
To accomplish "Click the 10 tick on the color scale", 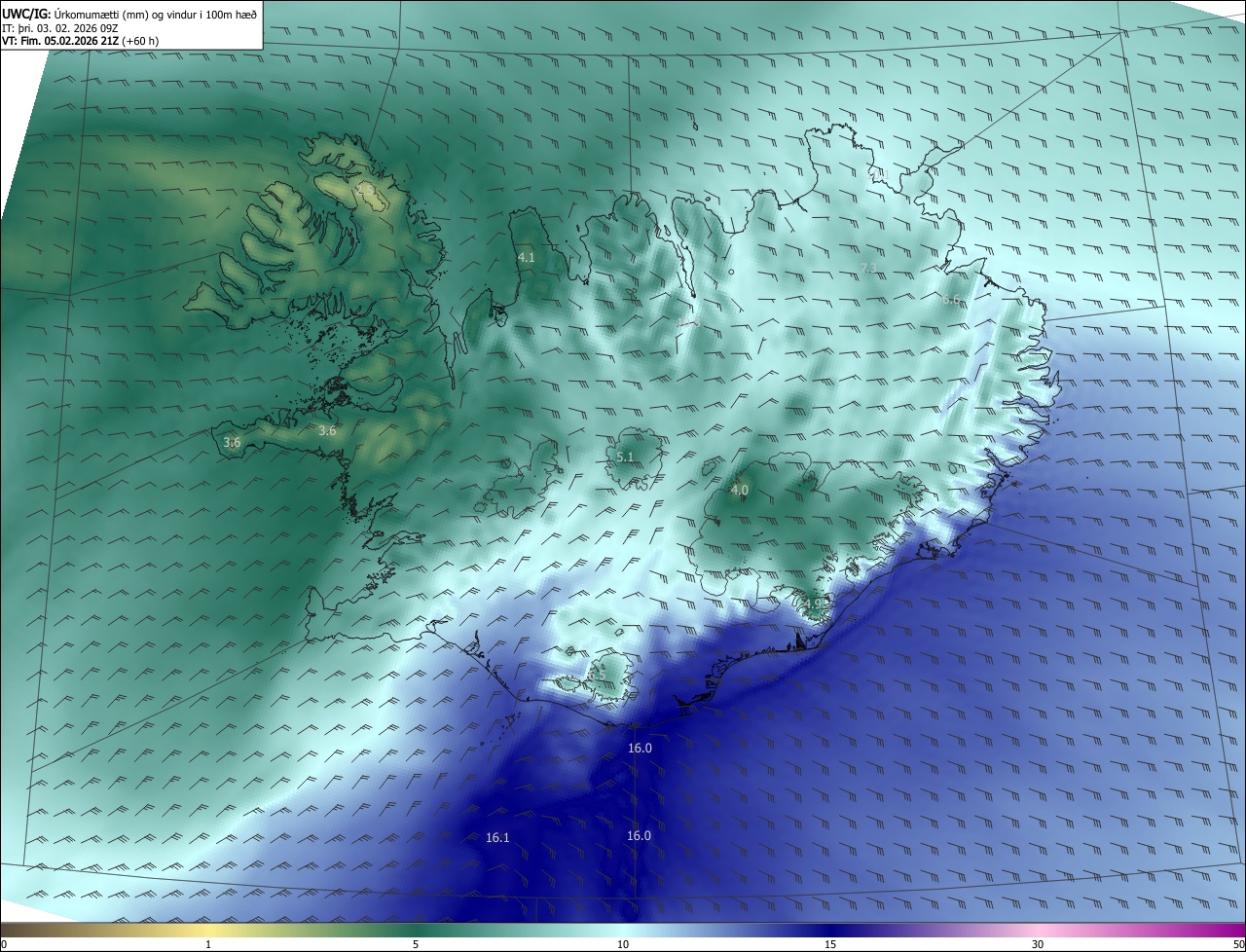I will [623, 945].
